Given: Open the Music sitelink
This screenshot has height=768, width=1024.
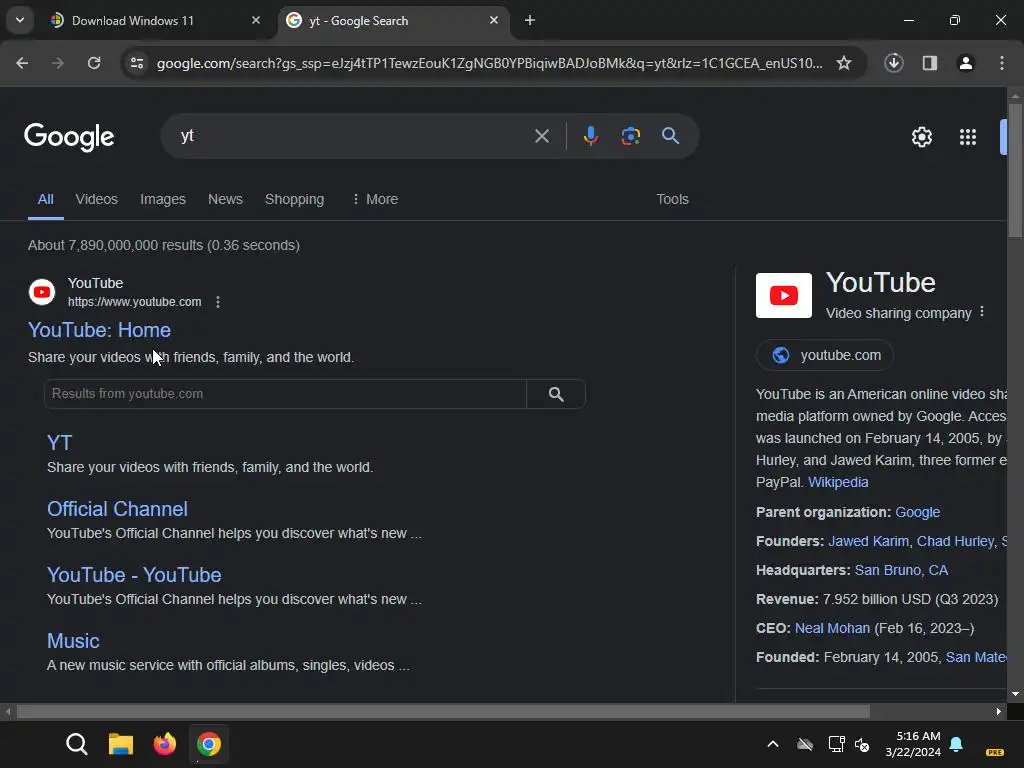Looking at the screenshot, I should click(x=73, y=641).
